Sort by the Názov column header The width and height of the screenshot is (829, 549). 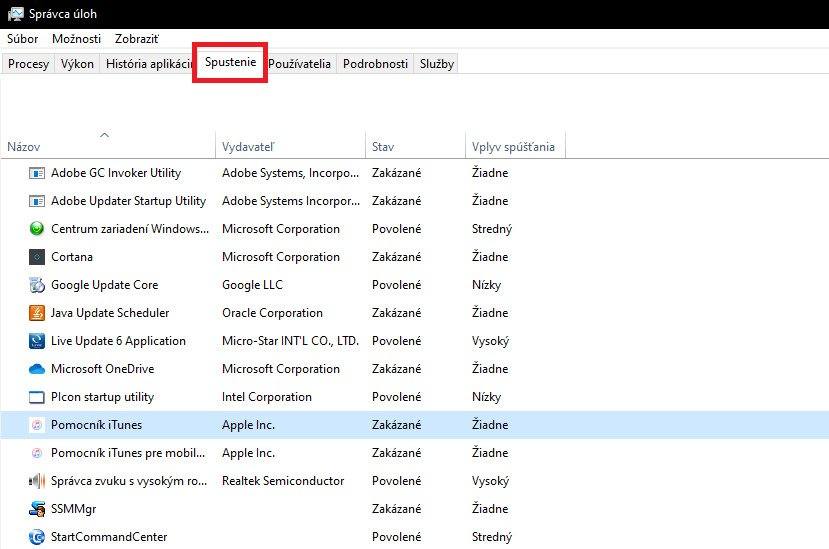pos(108,147)
